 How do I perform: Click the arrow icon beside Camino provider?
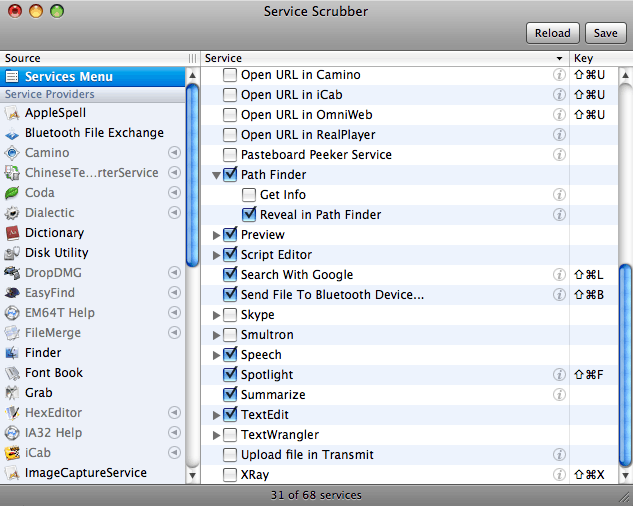click(174, 153)
